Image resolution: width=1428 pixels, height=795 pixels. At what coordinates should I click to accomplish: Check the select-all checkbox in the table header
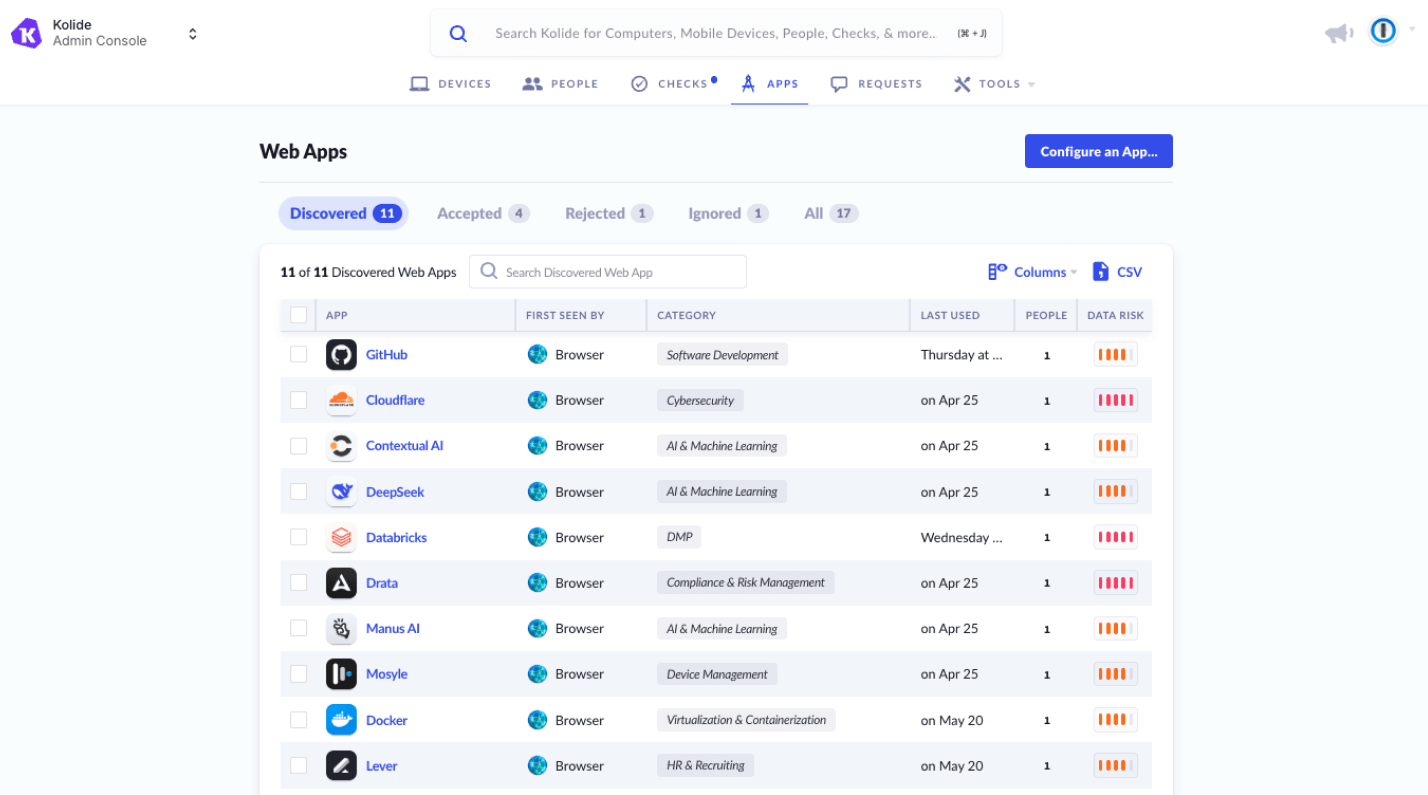tap(298, 313)
